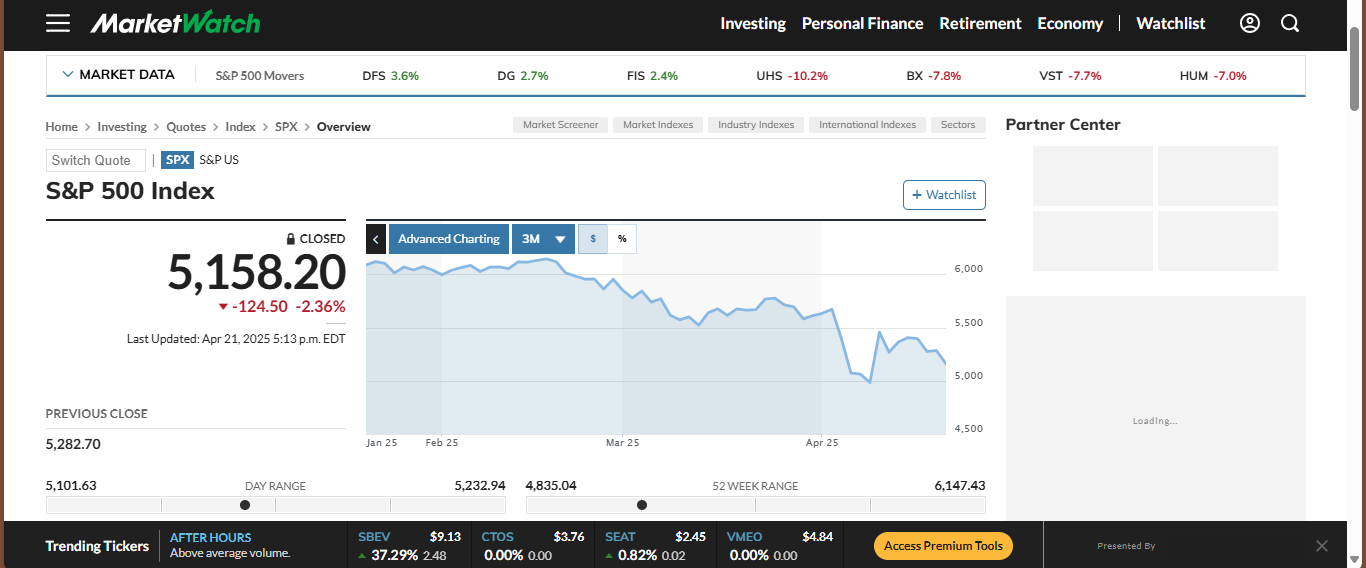Open the Personal Finance menu
The height and width of the screenshot is (568, 1366).
[x=862, y=23]
